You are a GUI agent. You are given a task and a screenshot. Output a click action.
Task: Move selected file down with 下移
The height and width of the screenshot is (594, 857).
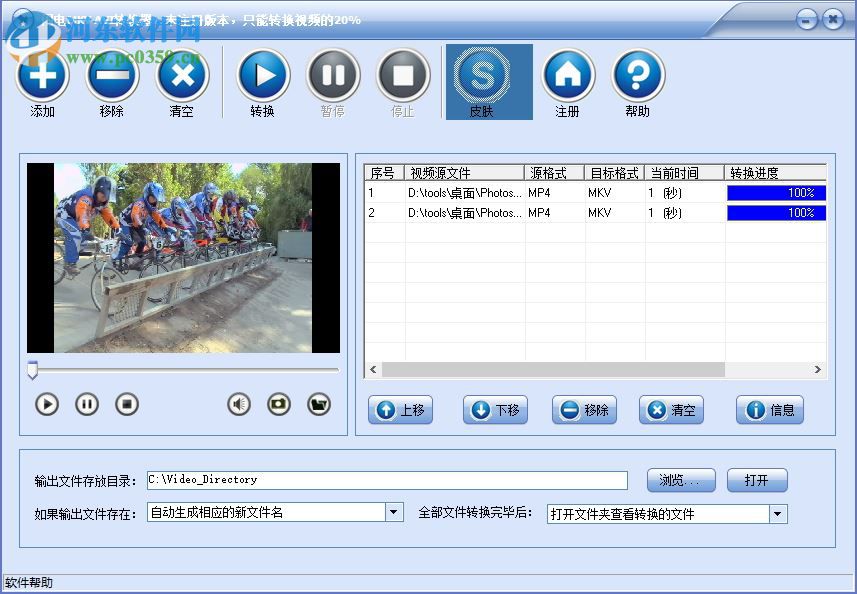point(494,410)
